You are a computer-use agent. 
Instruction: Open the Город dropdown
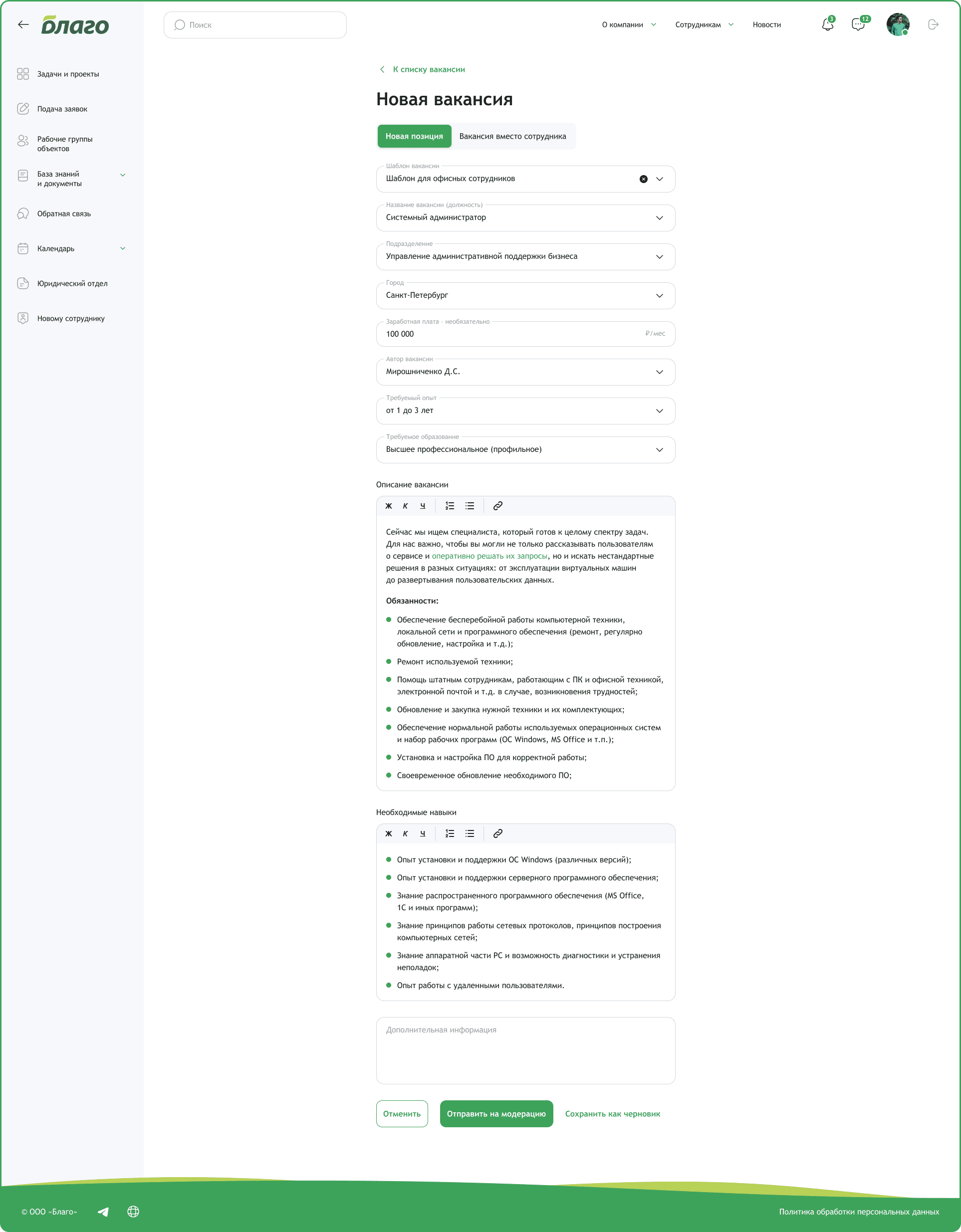525,296
